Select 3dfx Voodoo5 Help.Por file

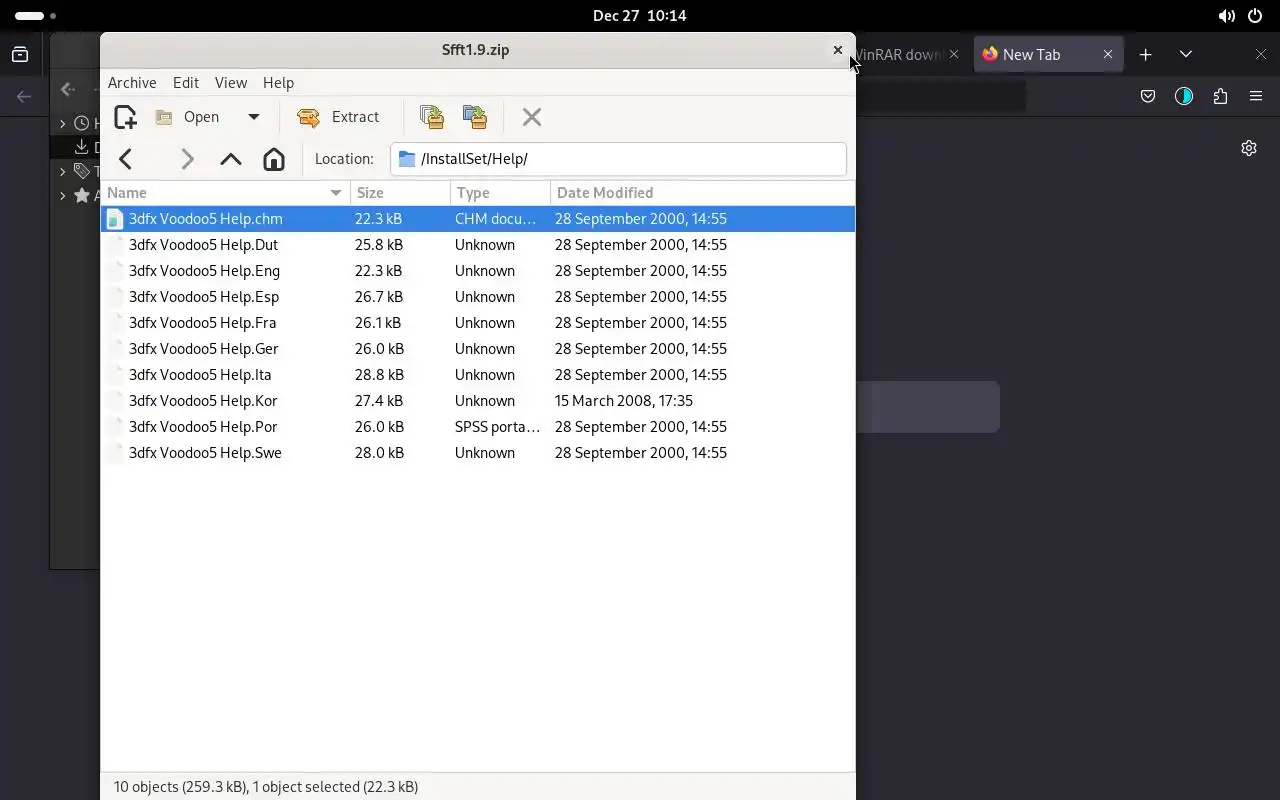coord(478,427)
